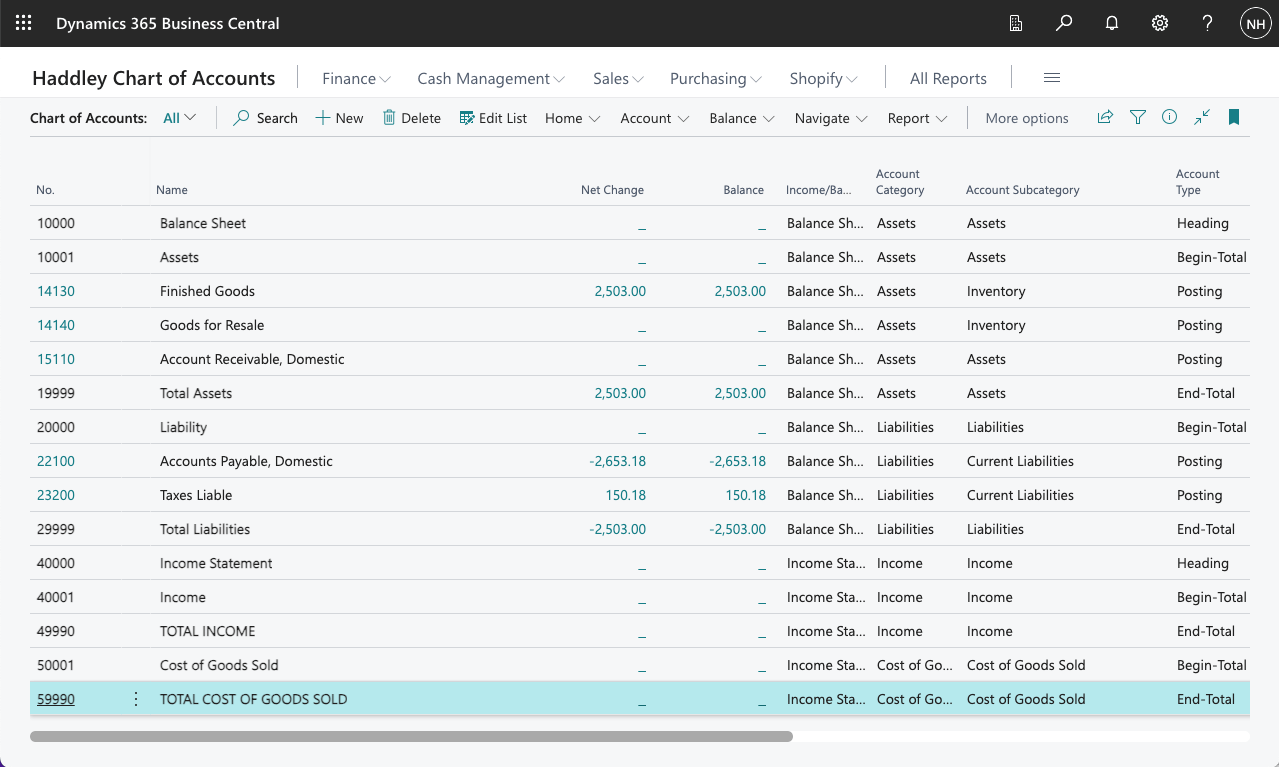Expand the Finance menu
This screenshot has width=1279, height=767.
click(356, 78)
